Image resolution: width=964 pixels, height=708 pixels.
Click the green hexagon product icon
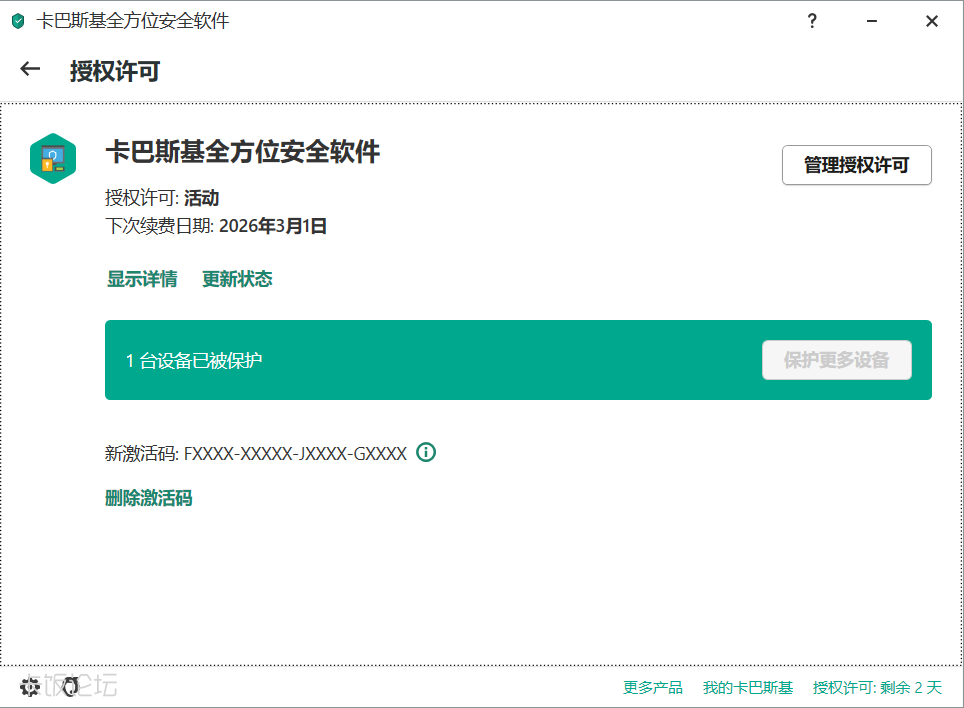coord(53,158)
